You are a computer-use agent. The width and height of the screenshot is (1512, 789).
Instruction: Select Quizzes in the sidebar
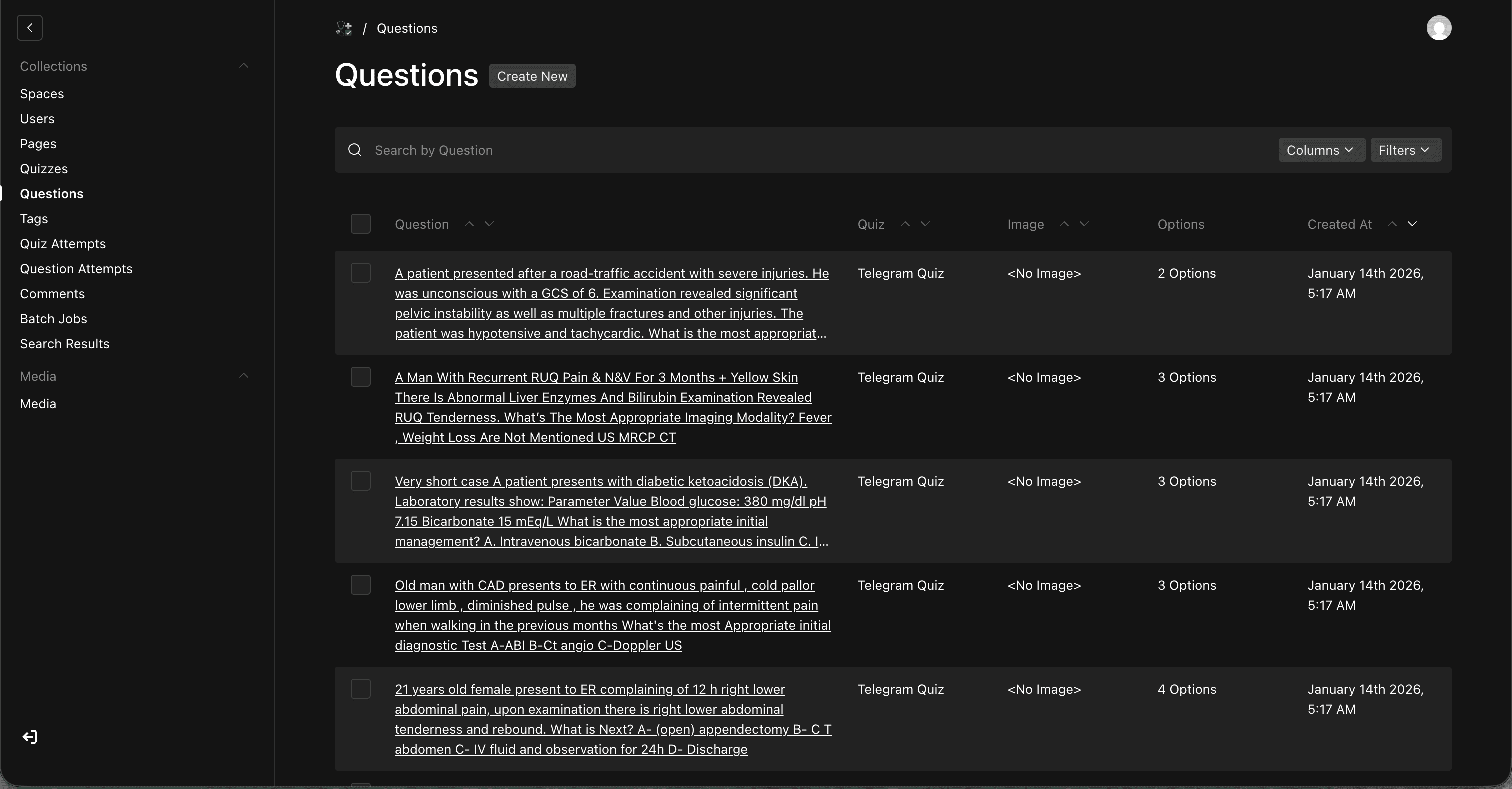click(44, 168)
